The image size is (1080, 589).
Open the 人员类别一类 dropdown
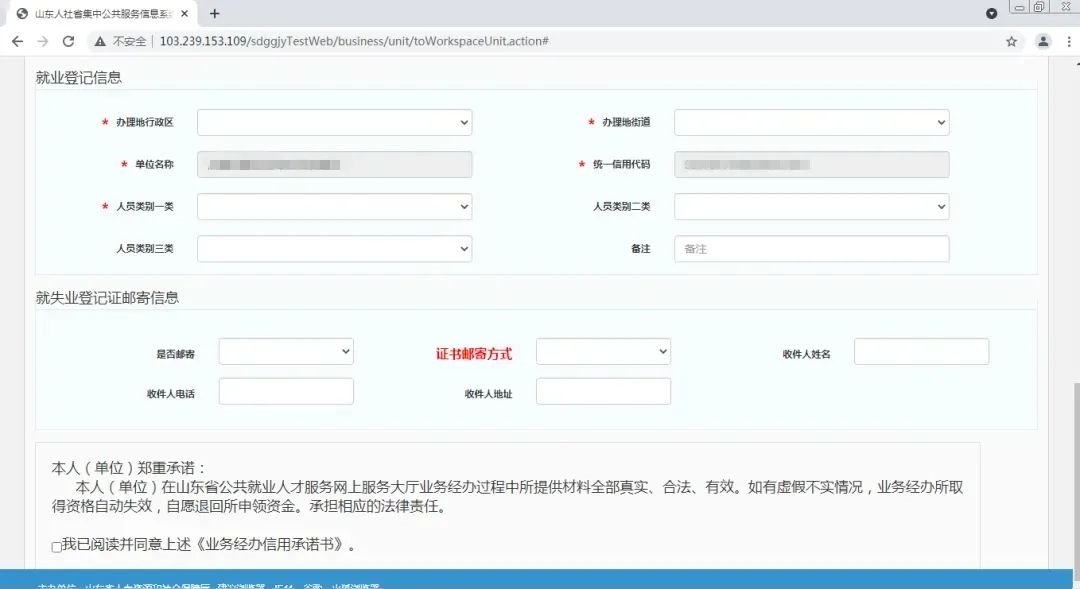(x=335, y=207)
